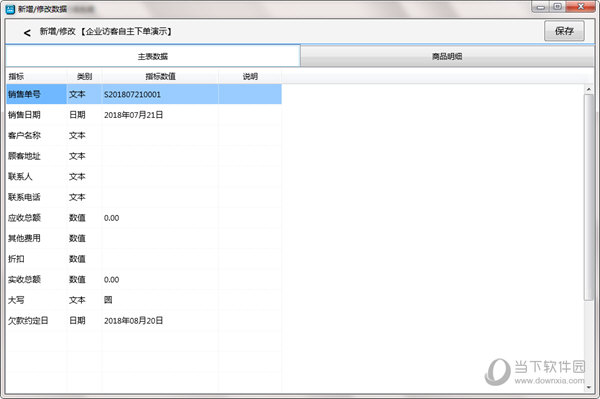Image resolution: width=600 pixels, height=399 pixels.
Task: Click the 指标数值 column header
Action: pyautogui.click(x=160, y=77)
